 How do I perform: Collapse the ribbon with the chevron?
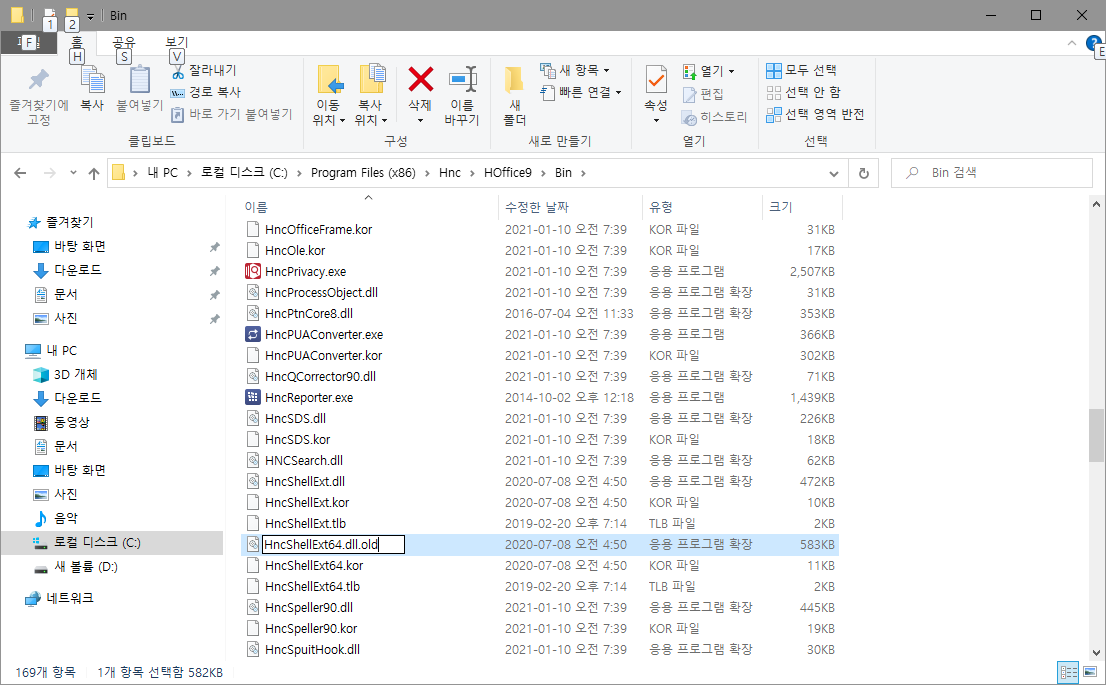[x=1071, y=44]
